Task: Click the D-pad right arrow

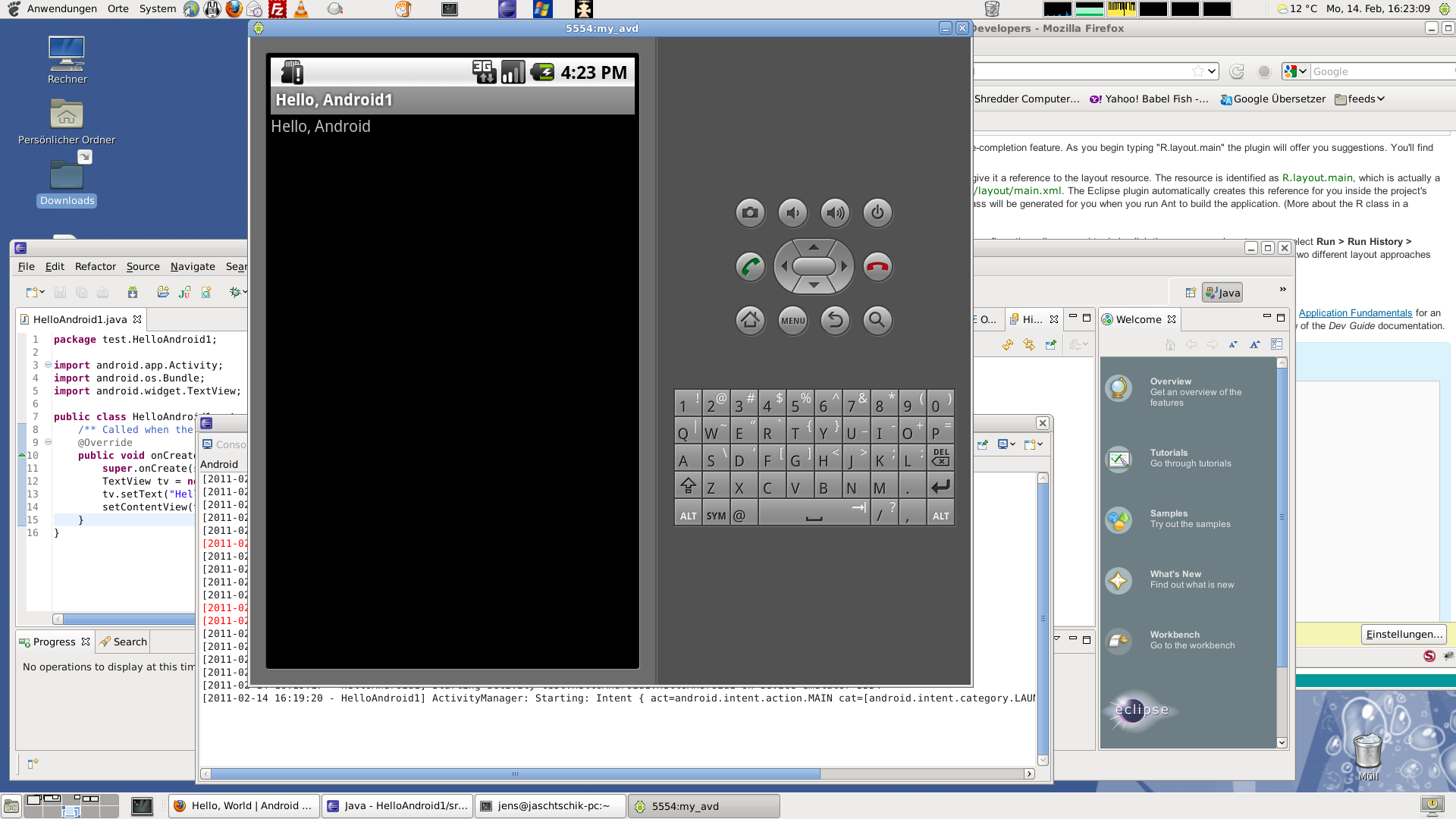Action: click(x=844, y=266)
